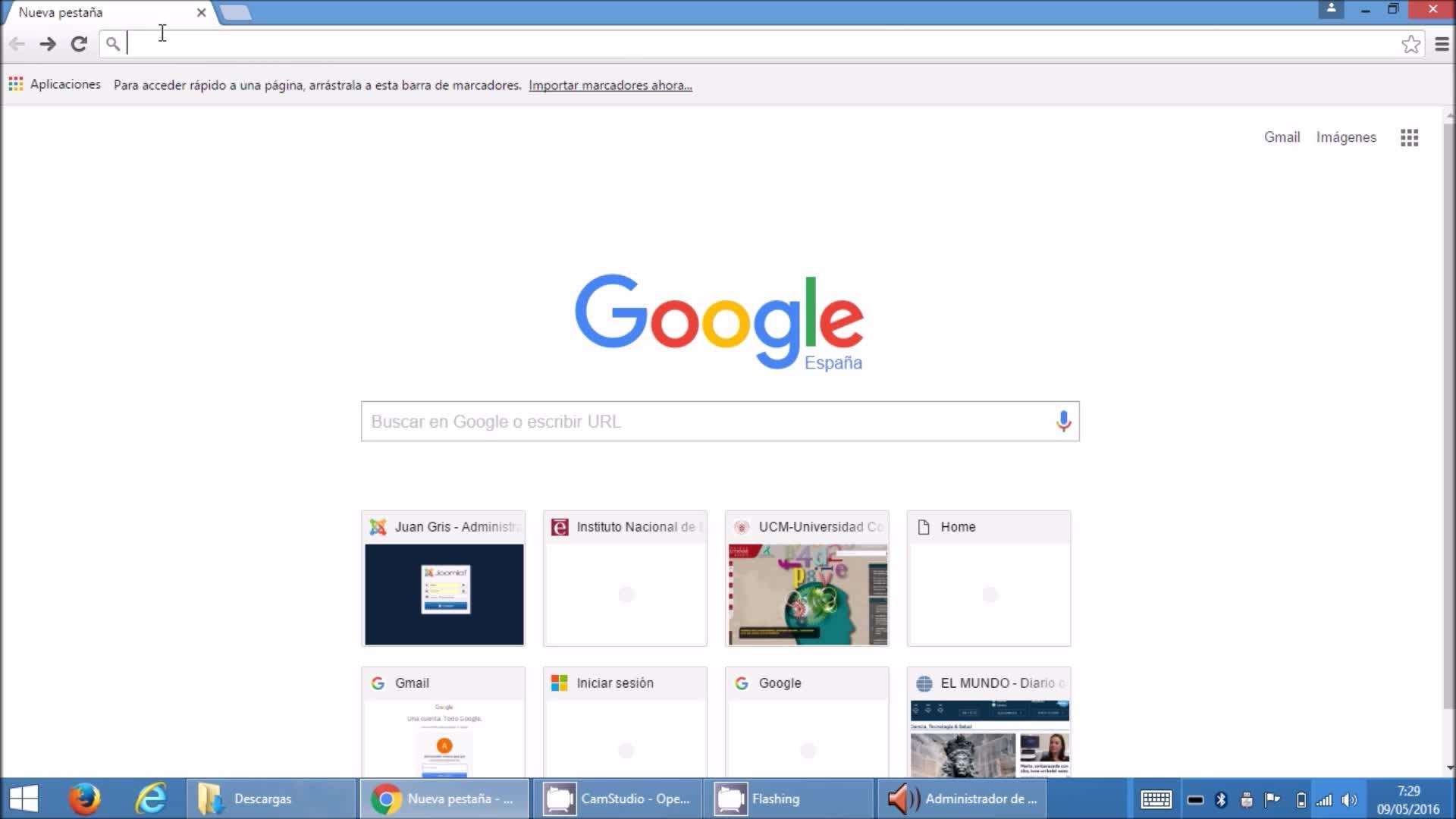The height and width of the screenshot is (819, 1456).
Task: Click the Importar marcadores ahora link
Action: pos(610,85)
